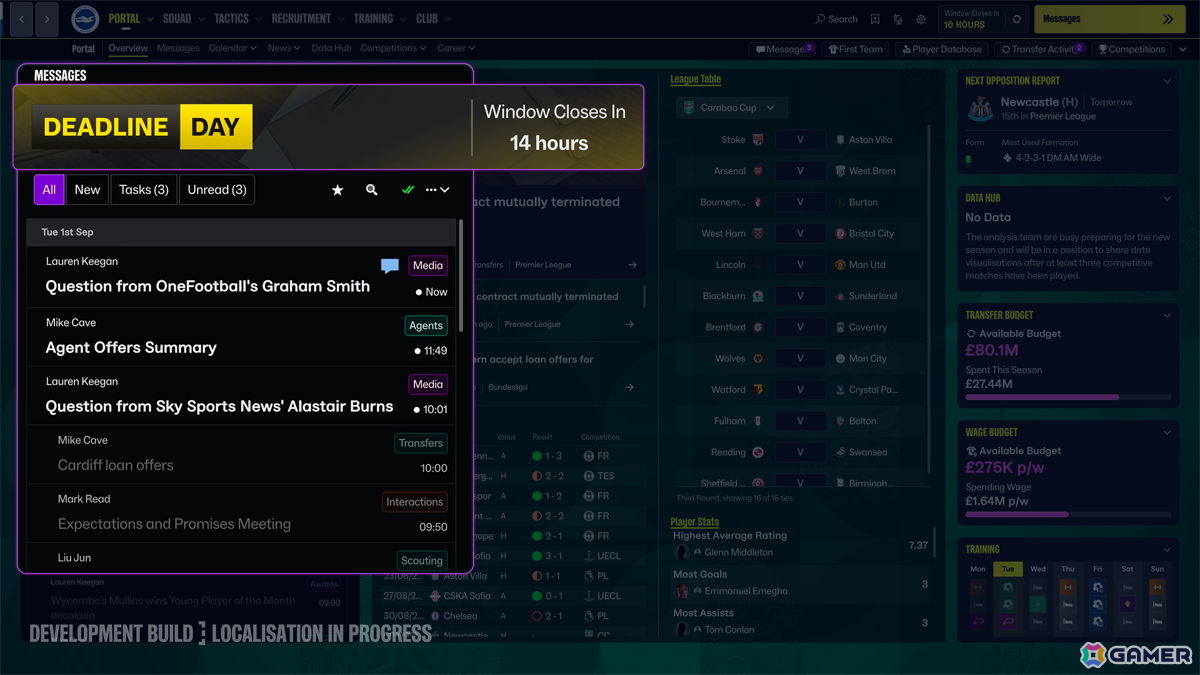1200x675 pixels.
Task: Click Emmanuel Emegha player portrait icon
Action: 682,591
